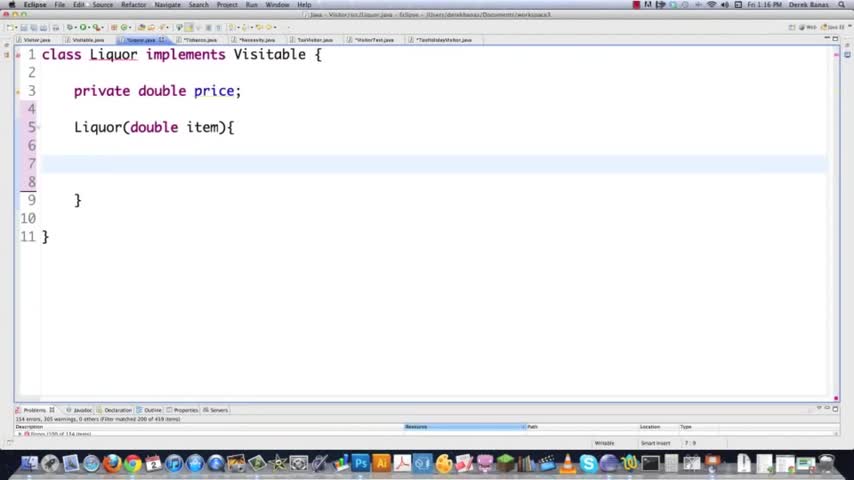Expand the New file dropdown arrow

[x=16, y=27]
